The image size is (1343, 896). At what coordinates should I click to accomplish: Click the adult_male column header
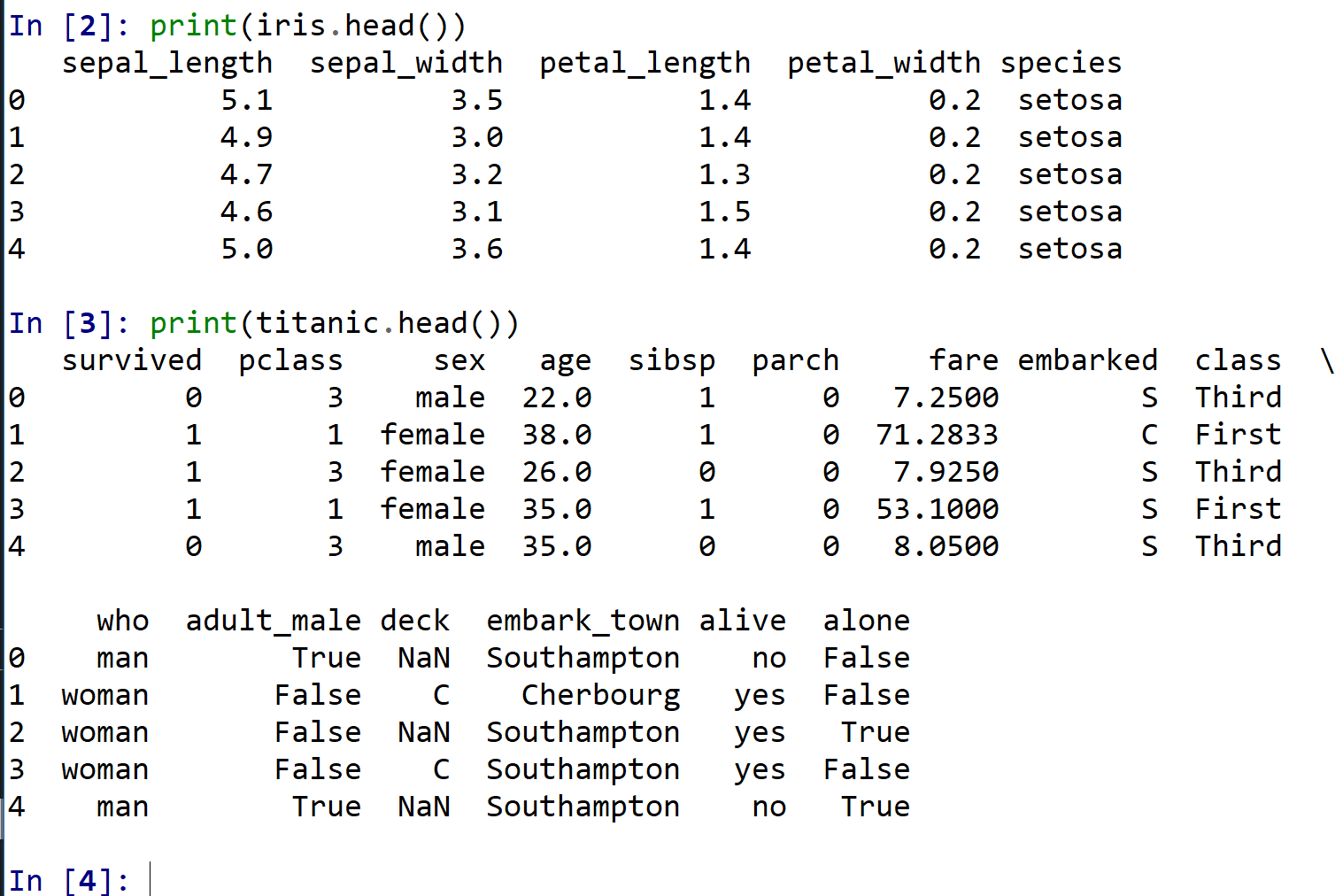(x=273, y=621)
